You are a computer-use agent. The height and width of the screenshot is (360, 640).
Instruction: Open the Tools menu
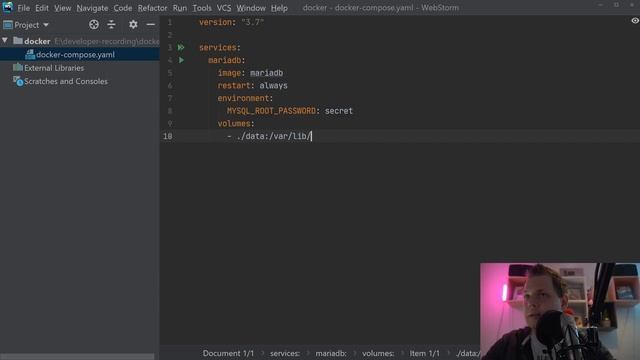(x=202, y=8)
